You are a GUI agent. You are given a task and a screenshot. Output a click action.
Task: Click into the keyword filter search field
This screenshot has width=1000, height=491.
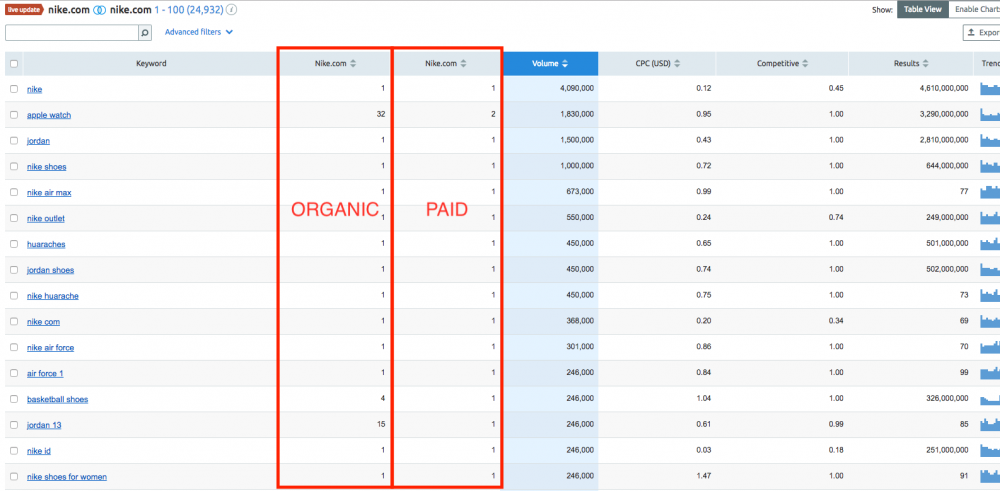[70, 33]
